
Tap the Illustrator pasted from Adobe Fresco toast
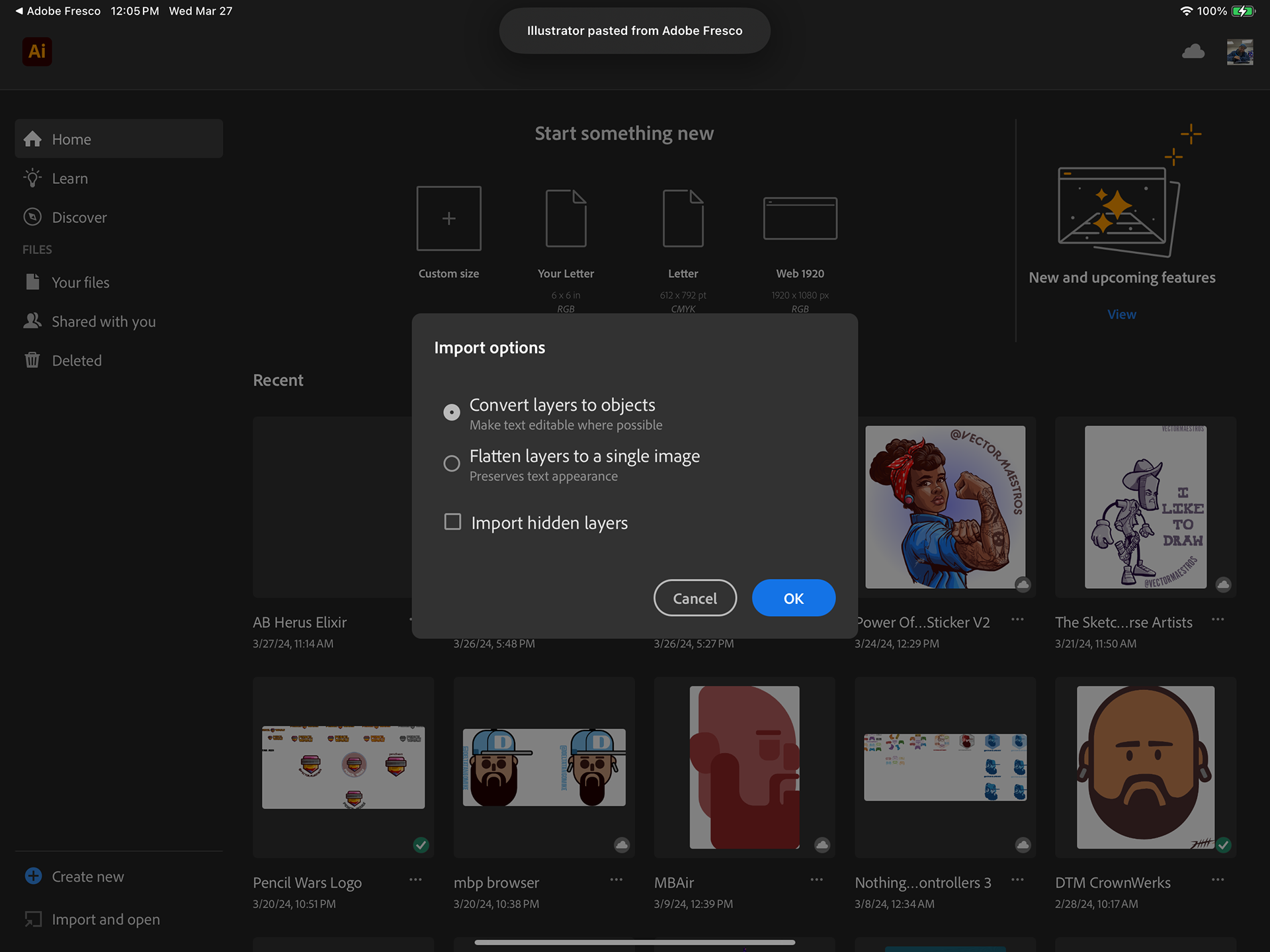pos(635,30)
